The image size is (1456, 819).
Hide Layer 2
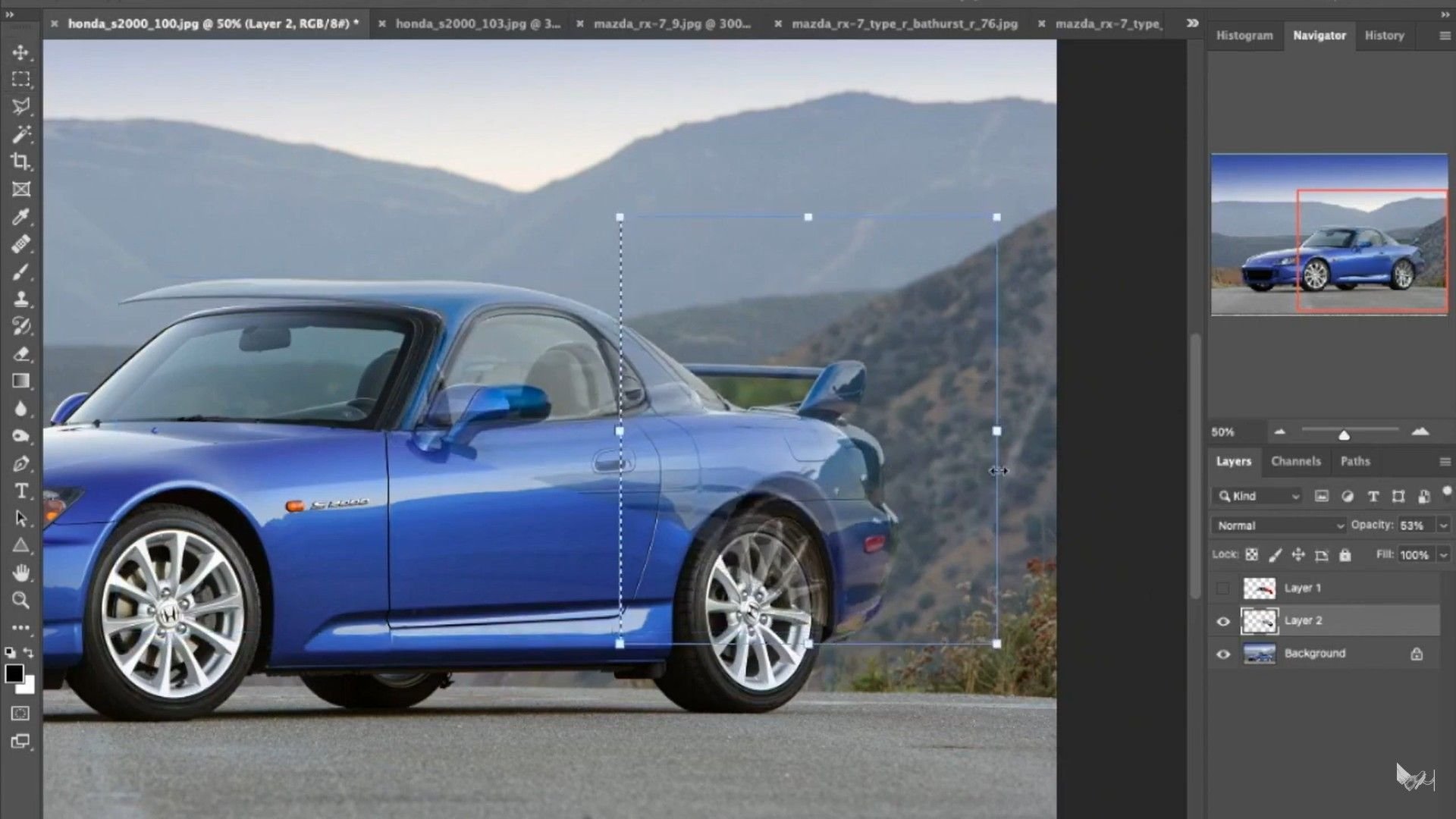click(x=1223, y=620)
